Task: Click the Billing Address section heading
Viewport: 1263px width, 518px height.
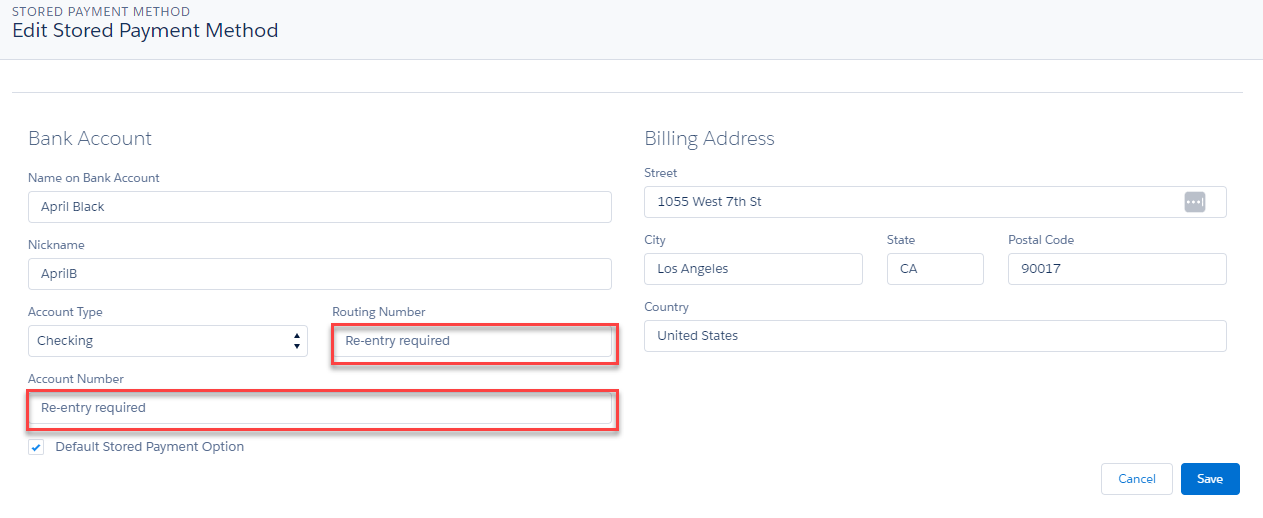Action: click(x=709, y=139)
